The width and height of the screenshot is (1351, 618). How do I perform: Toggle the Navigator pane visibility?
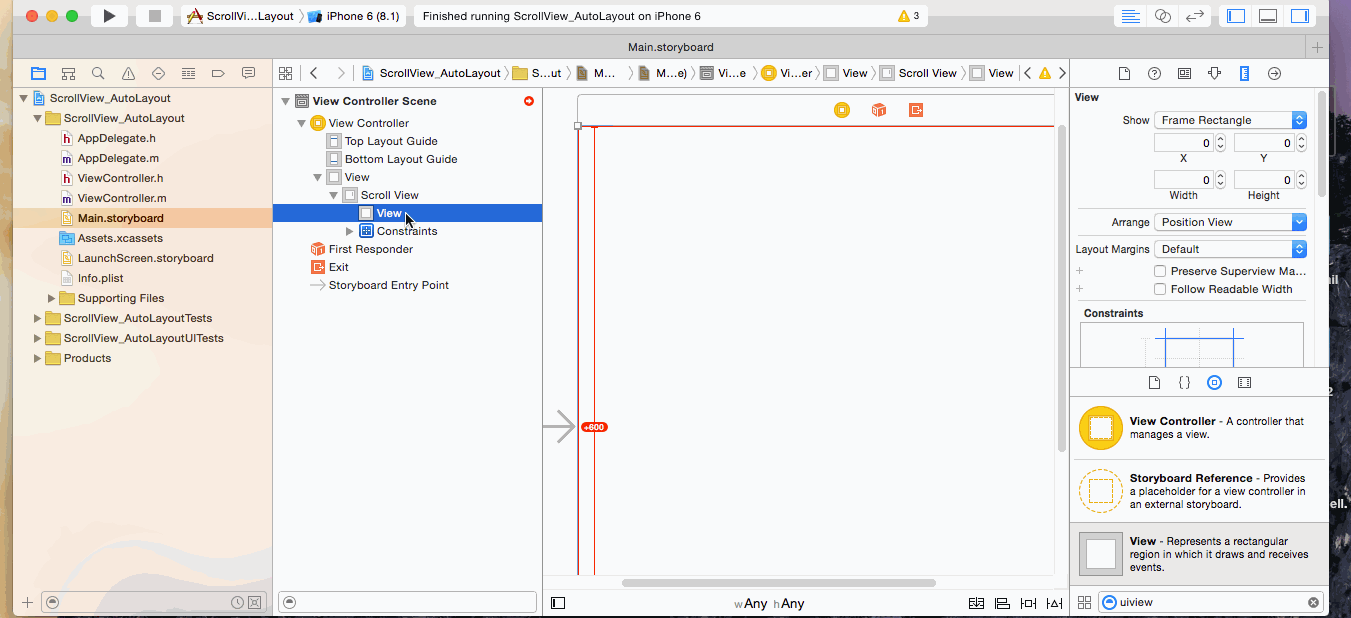coord(1236,16)
